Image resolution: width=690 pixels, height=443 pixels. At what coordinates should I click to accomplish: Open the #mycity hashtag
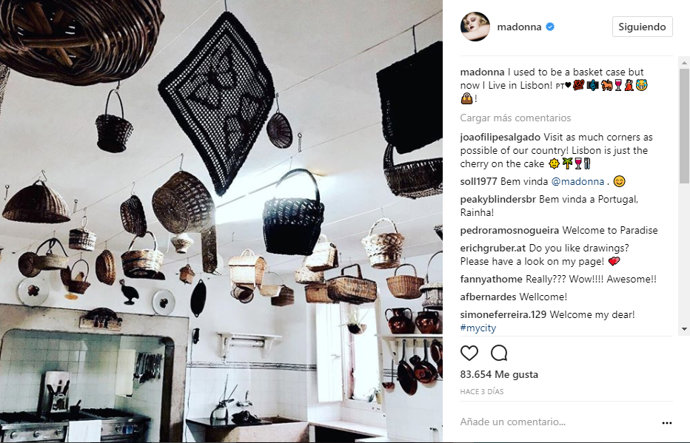coord(478,328)
